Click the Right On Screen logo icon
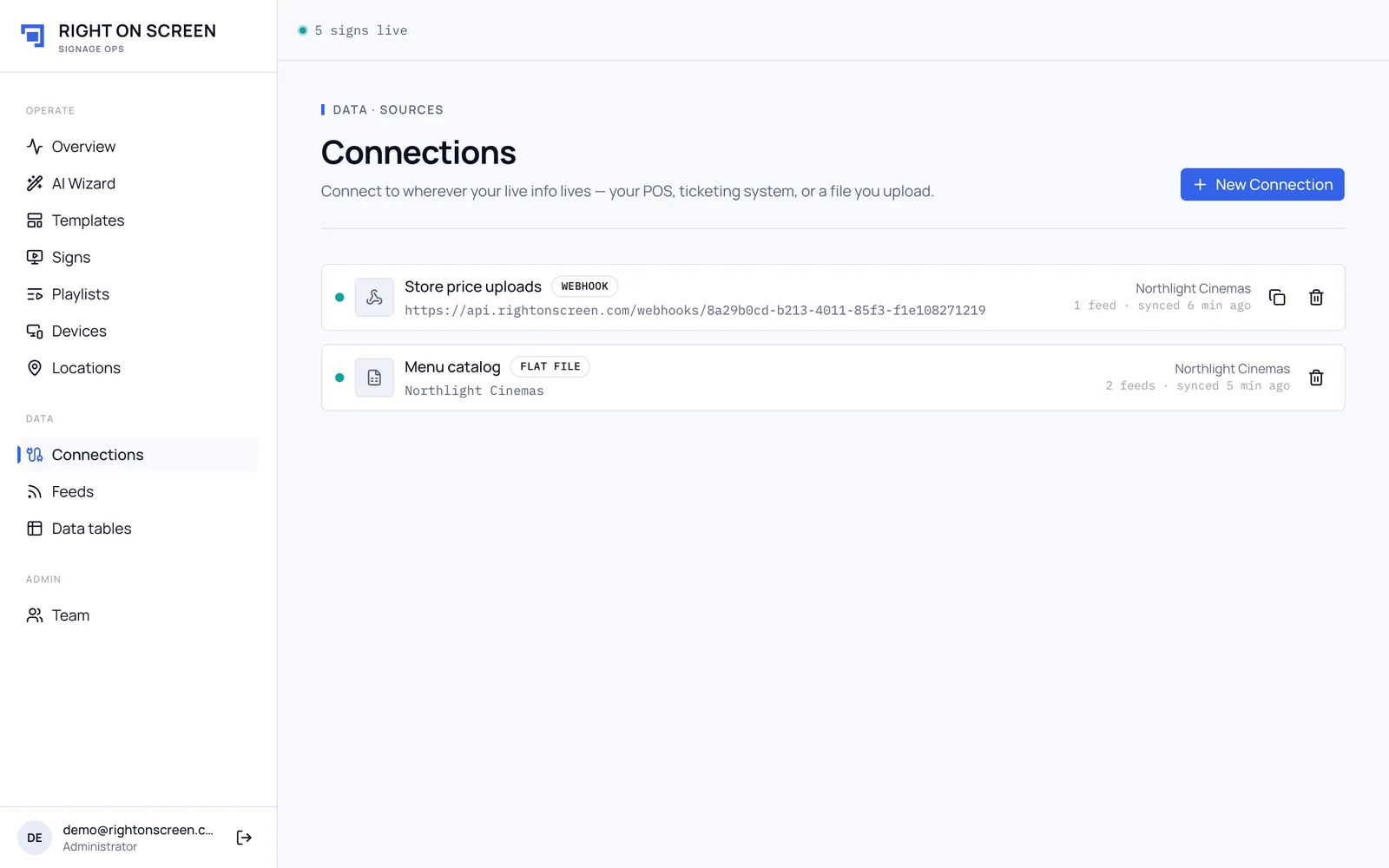Viewport: 1389px width, 868px height. pyautogui.click(x=33, y=36)
